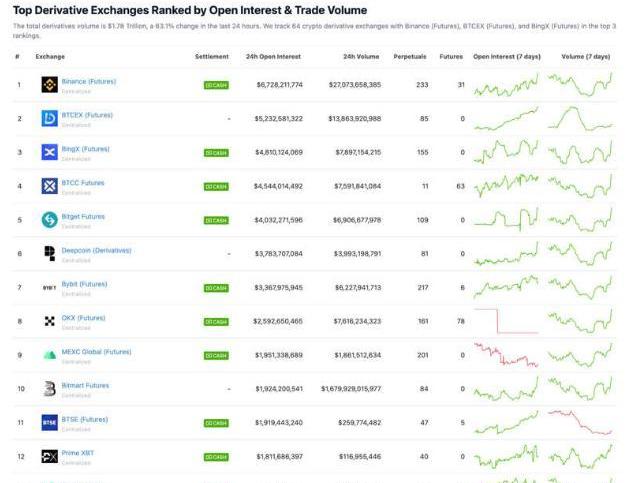Screen dimensions: 627x483
Task: Click the BingX (Futures) logo icon
Action: pos(49,152)
